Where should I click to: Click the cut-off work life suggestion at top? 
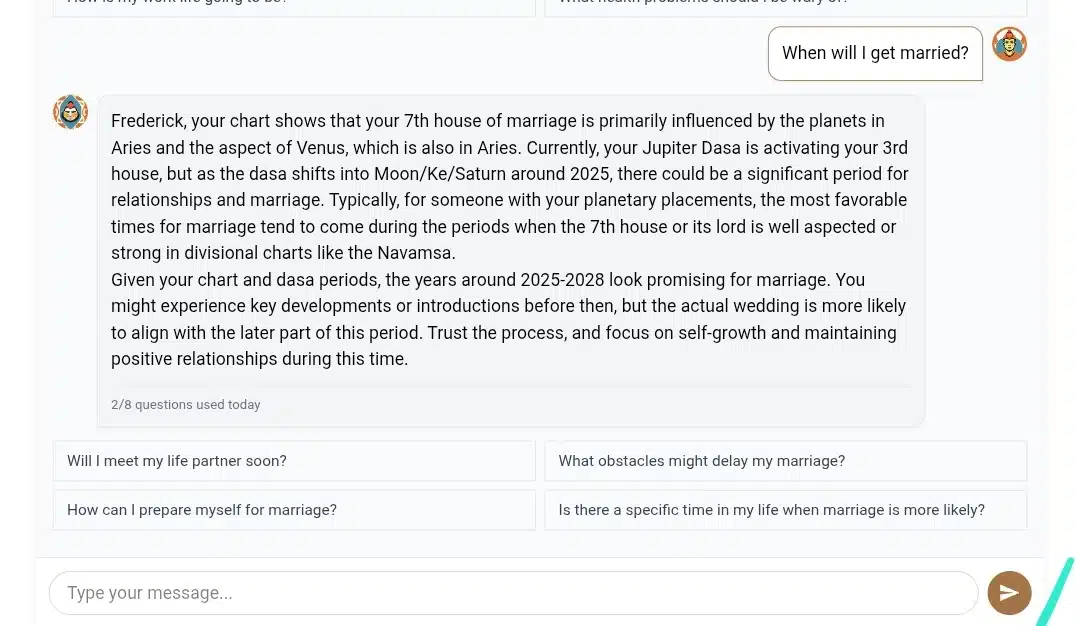[x=294, y=5]
